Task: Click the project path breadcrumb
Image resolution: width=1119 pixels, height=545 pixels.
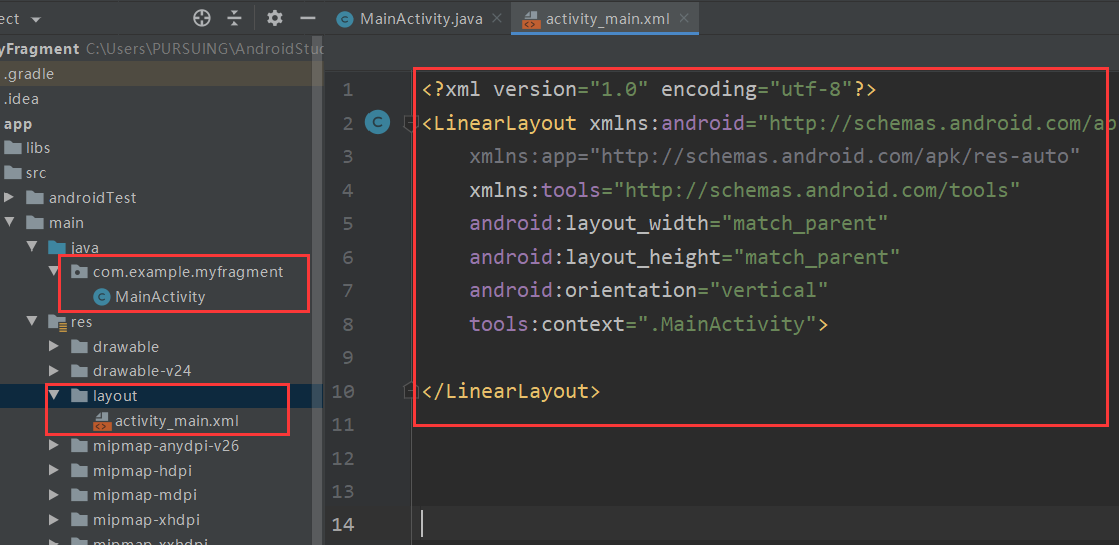Action: 205,49
